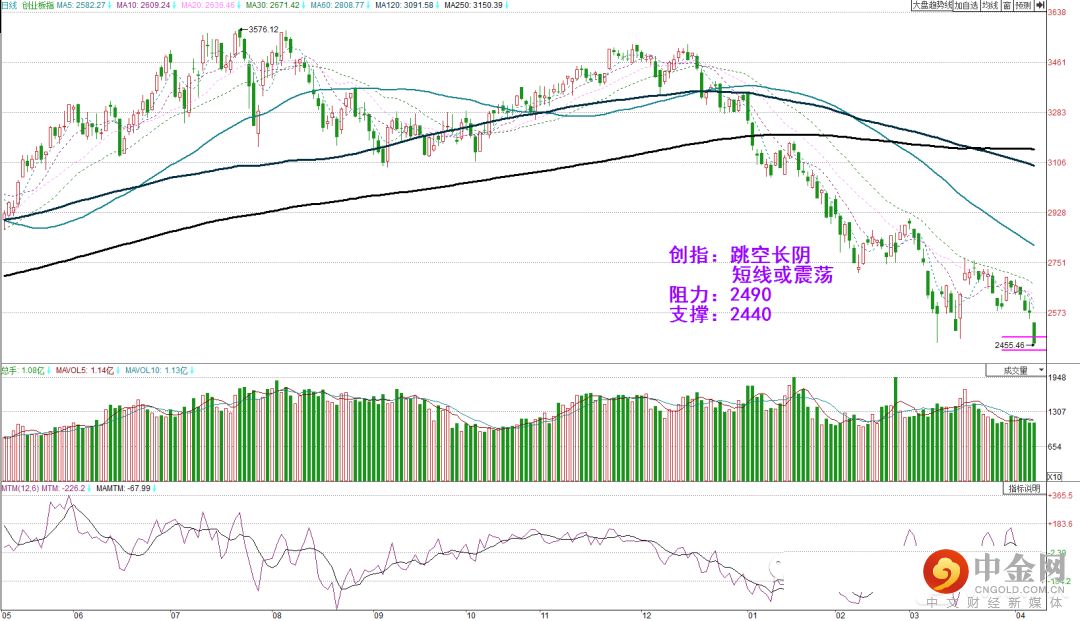
Task: Click the 2751 price axis label
Action: click(x=1057, y=262)
